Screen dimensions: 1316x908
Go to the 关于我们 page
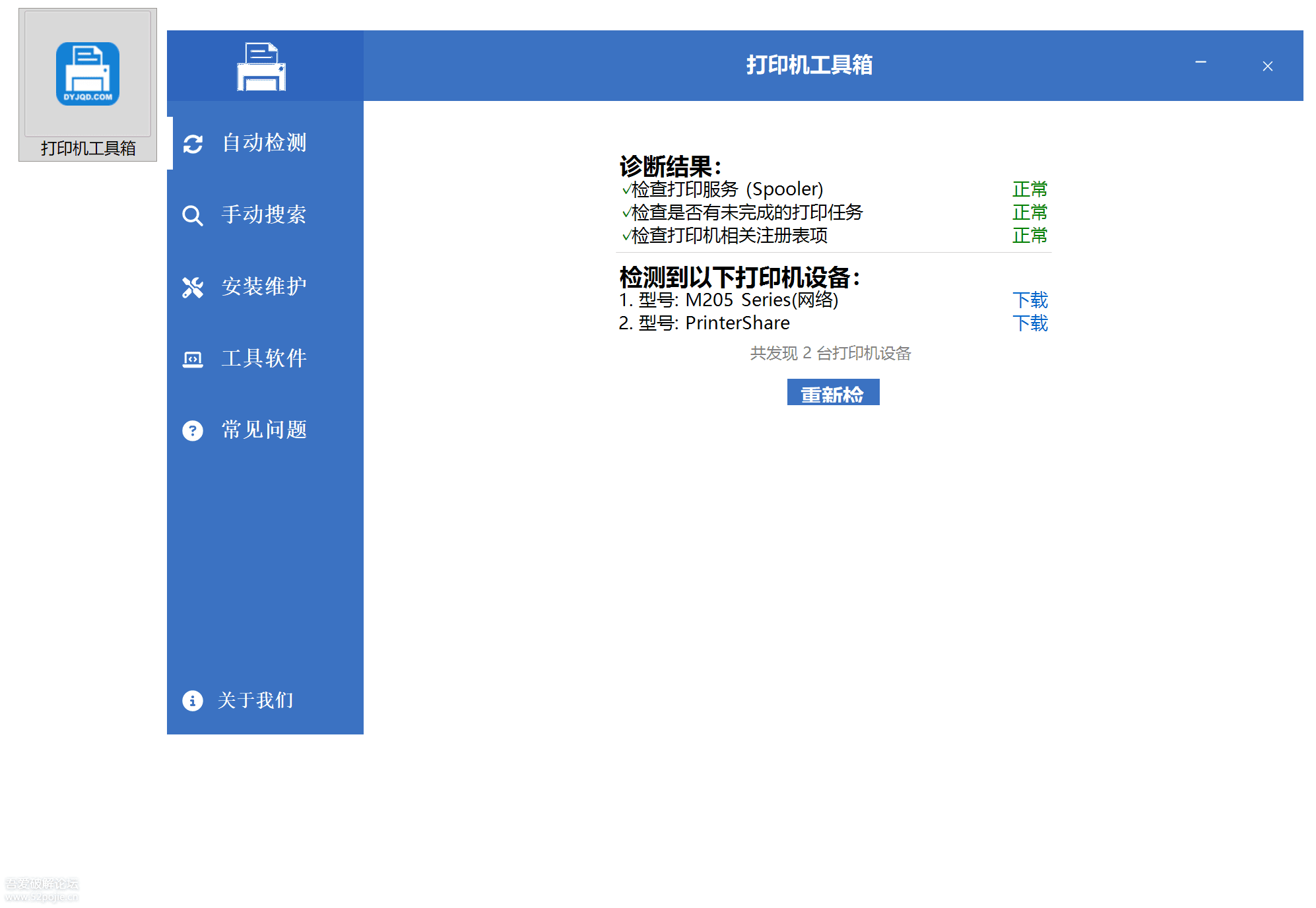pyautogui.click(x=255, y=701)
